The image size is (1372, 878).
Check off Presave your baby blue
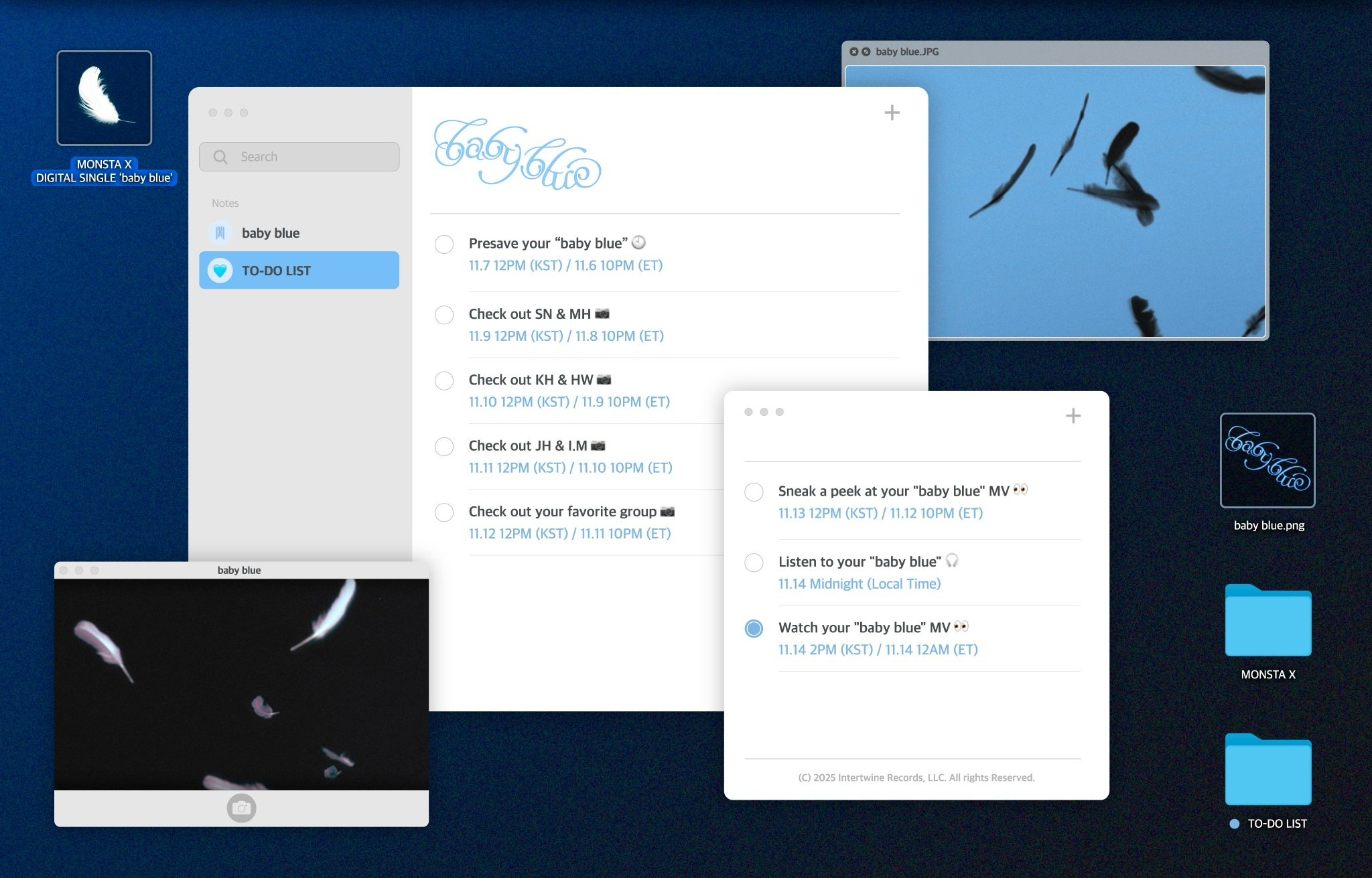(444, 244)
